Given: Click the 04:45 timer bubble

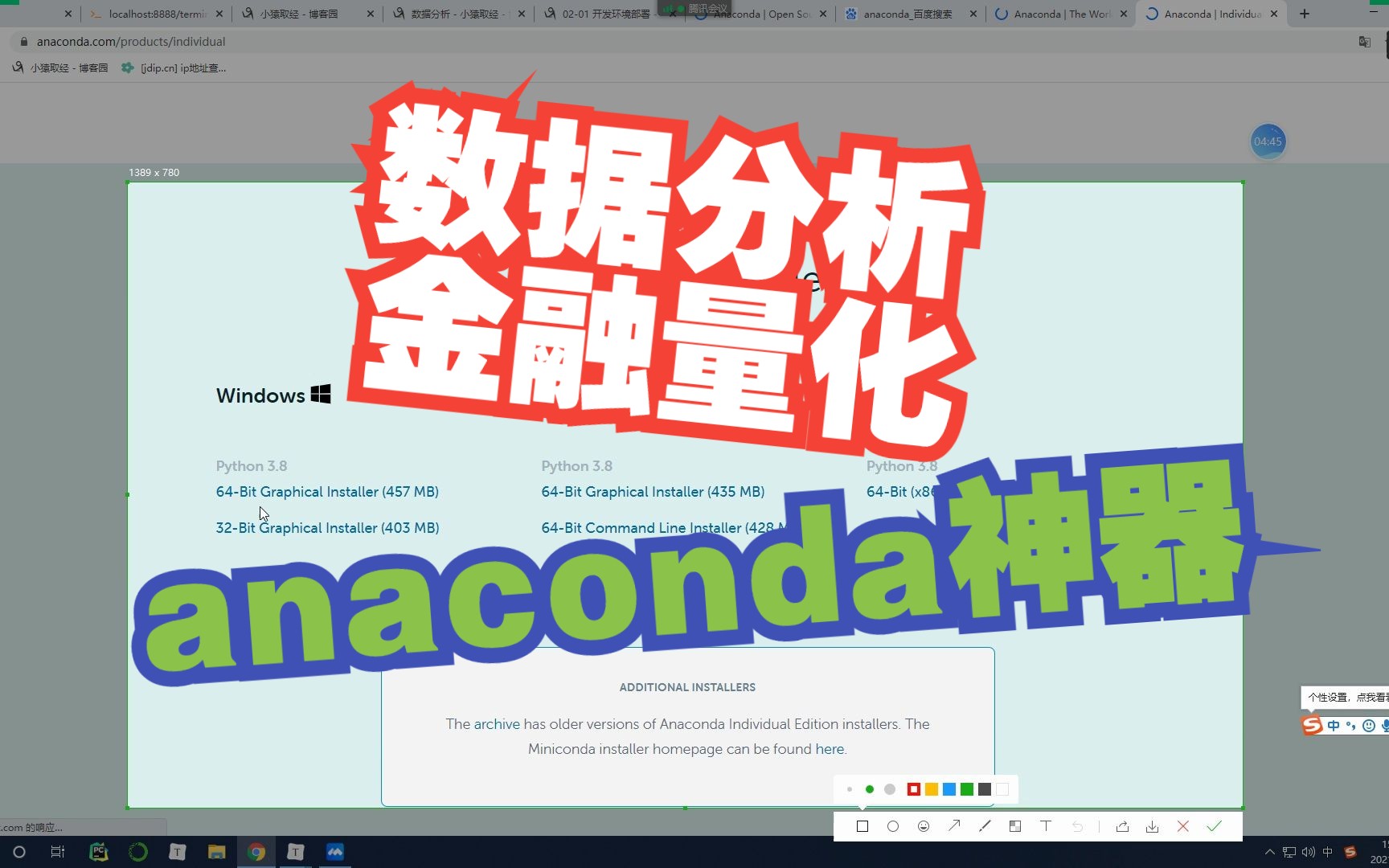Looking at the screenshot, I should (x=1268, y=141).
